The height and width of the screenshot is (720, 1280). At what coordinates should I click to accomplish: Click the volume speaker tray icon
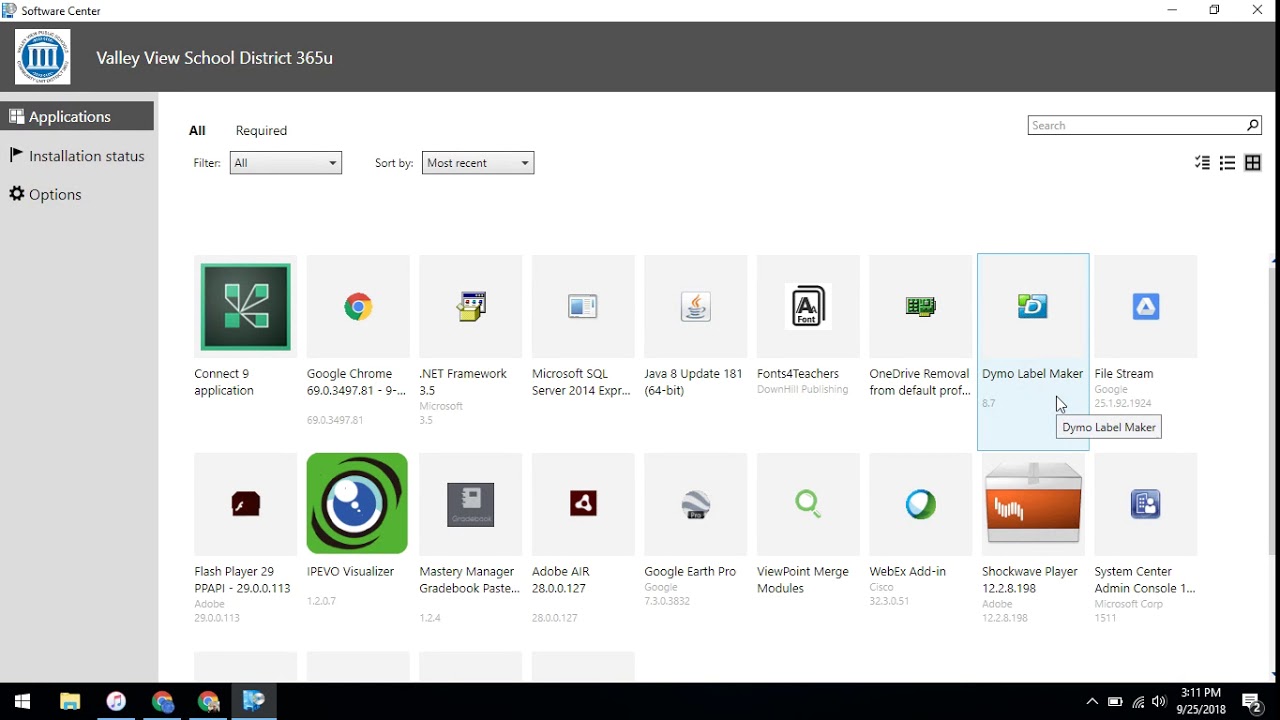point(1159,702)
